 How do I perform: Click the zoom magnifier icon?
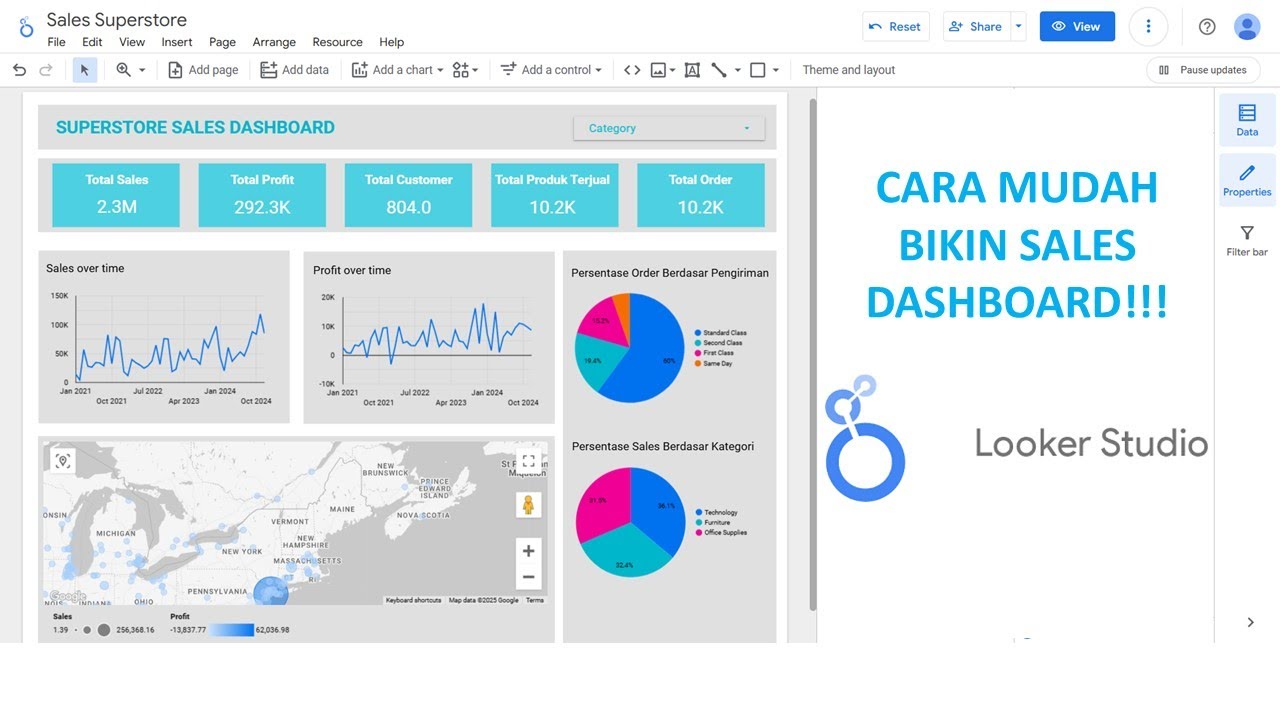[124, 70]
